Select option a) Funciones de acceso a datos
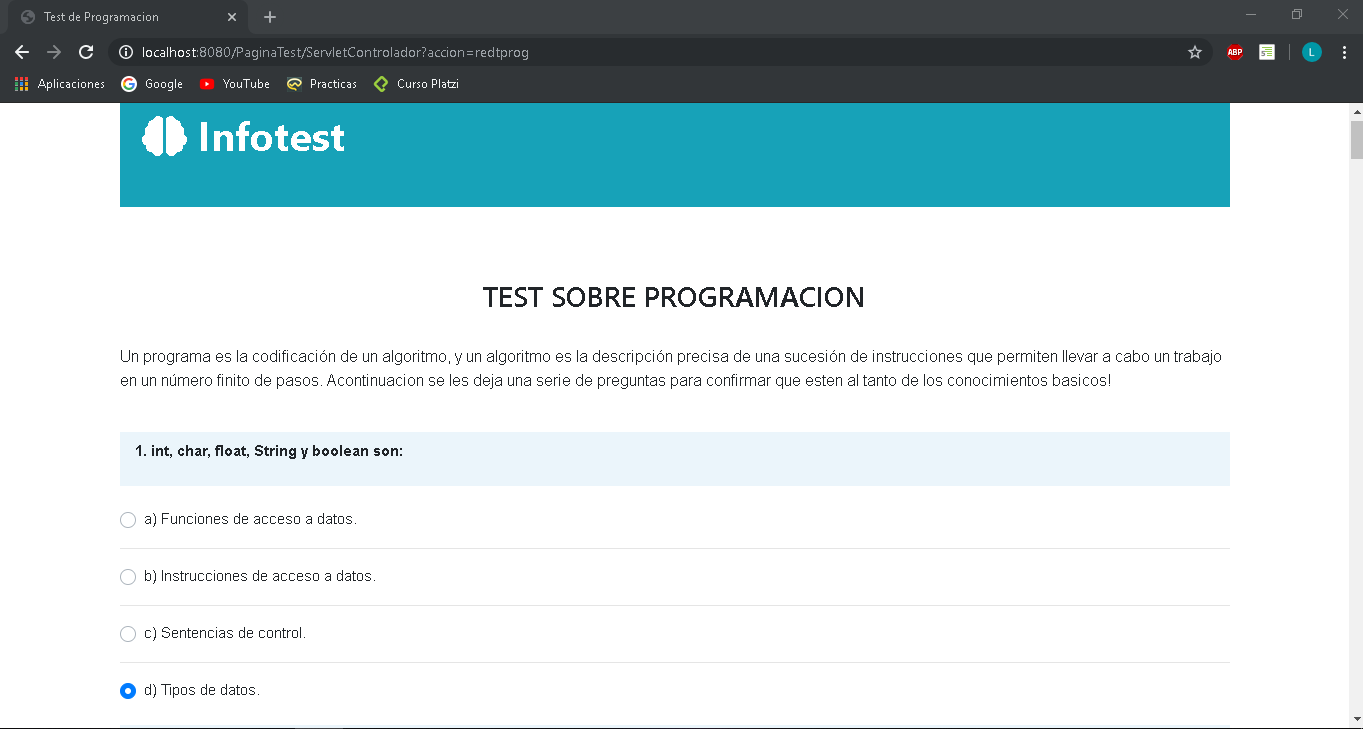1363x729 pixels. (x=128, y=520)
